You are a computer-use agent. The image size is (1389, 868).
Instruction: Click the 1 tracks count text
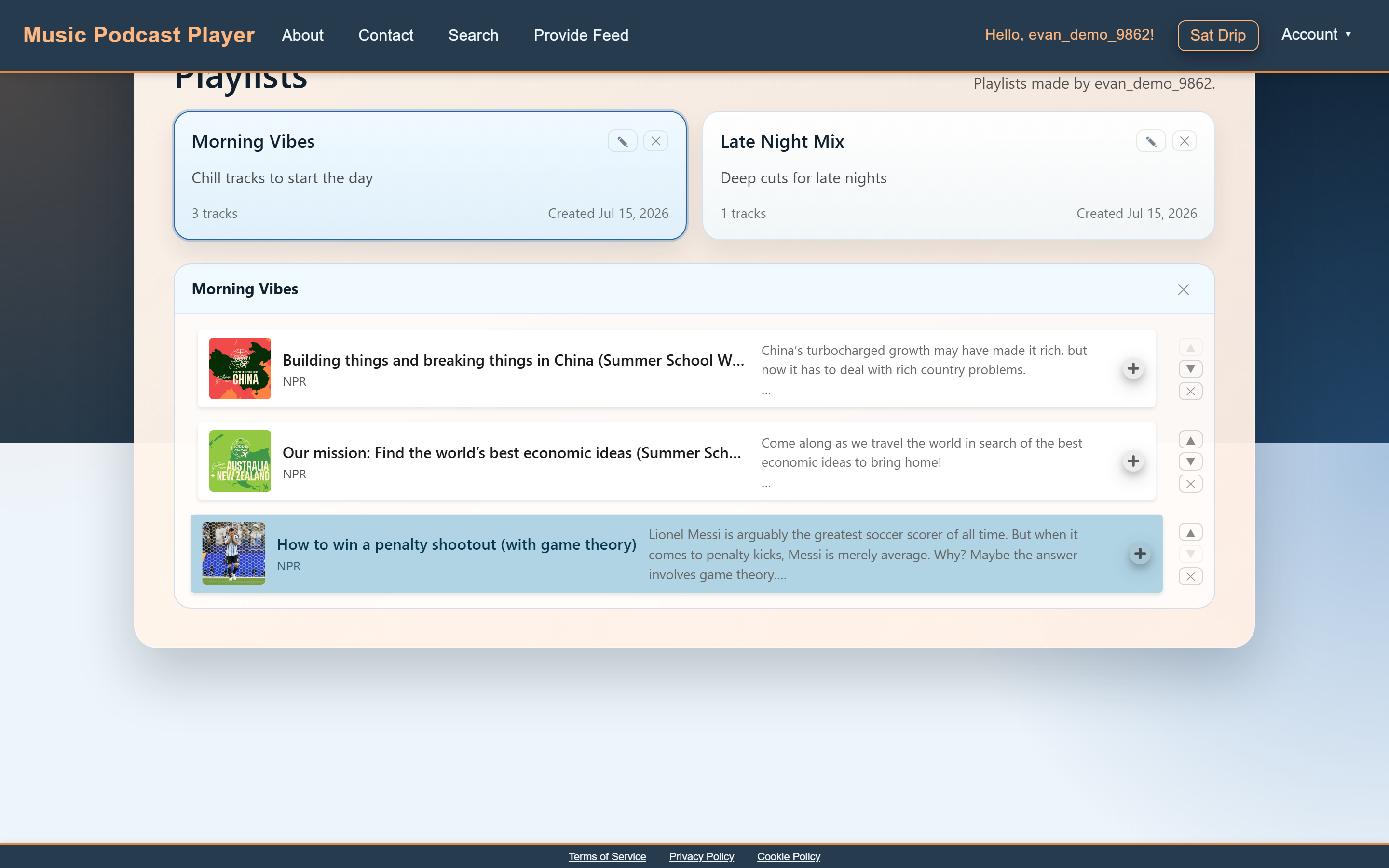pos(743,213)
